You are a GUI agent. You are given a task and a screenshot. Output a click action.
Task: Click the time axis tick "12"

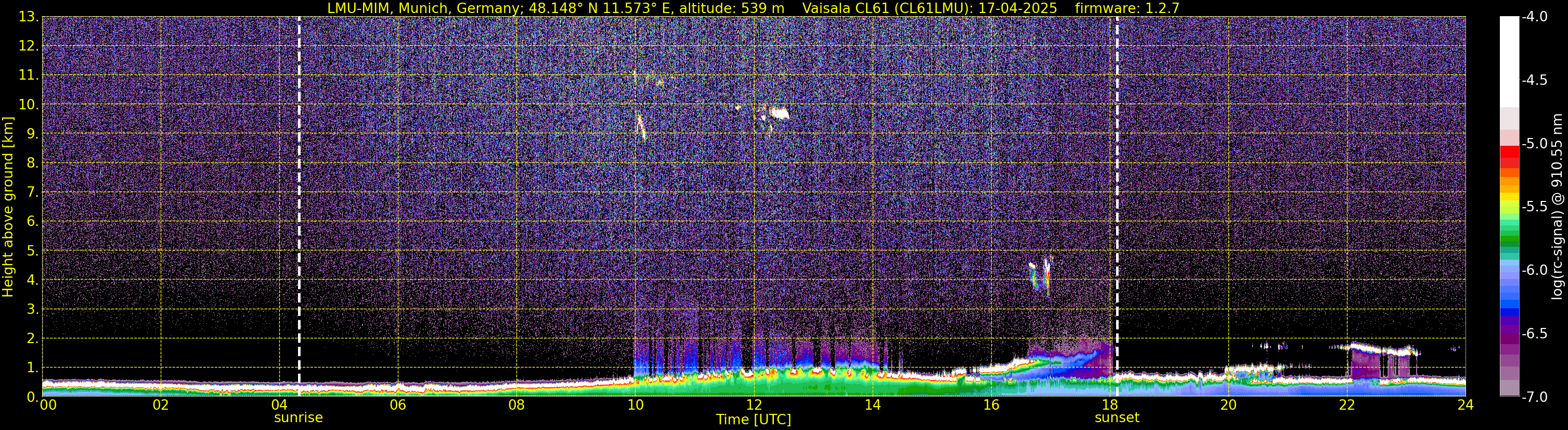pos(754,405)
